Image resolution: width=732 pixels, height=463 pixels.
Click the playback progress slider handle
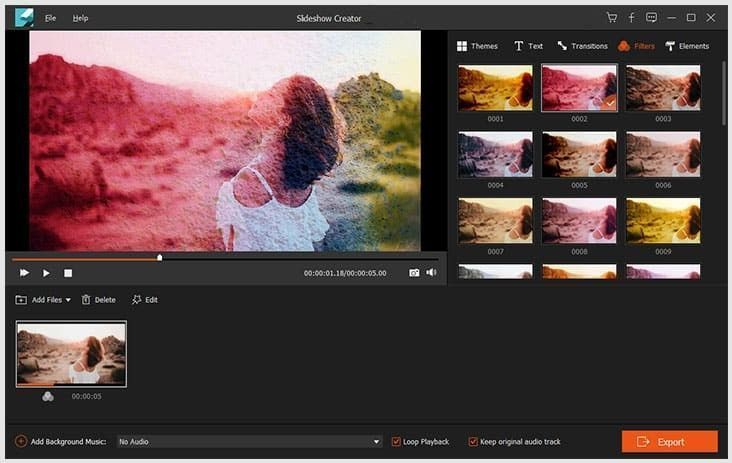160,258
